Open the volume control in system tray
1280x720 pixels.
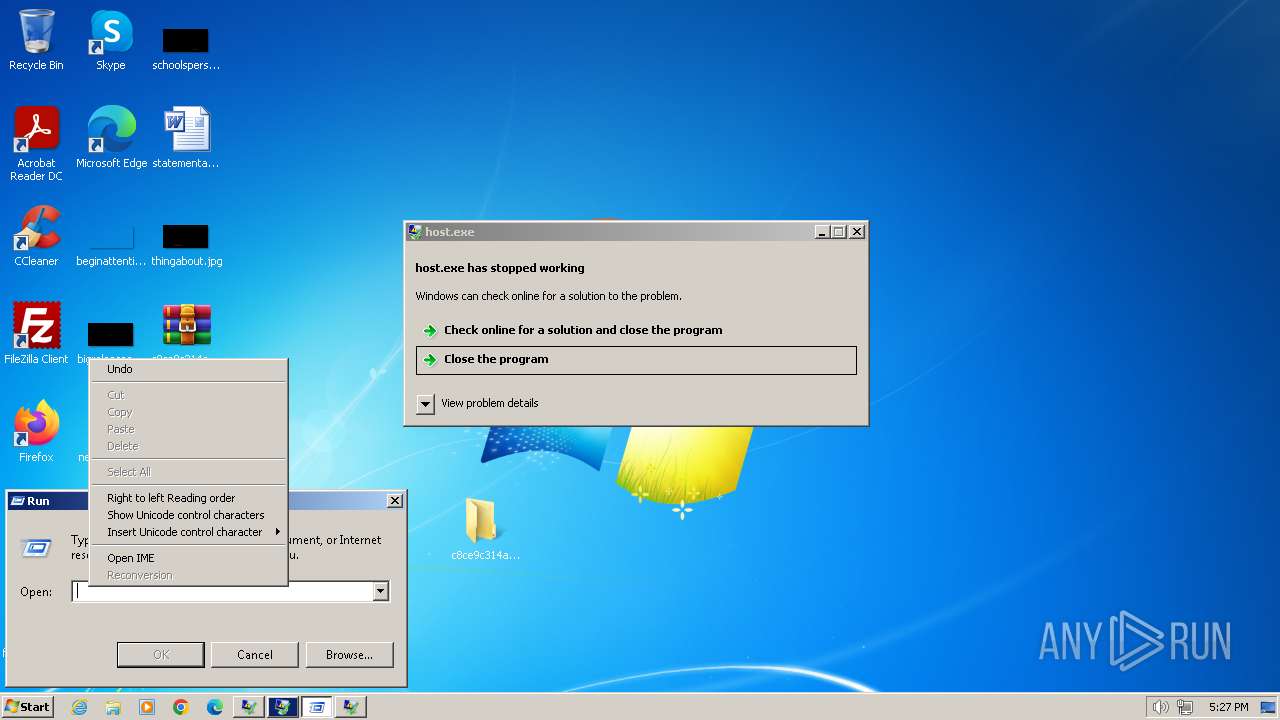(x=1160, y=707)
